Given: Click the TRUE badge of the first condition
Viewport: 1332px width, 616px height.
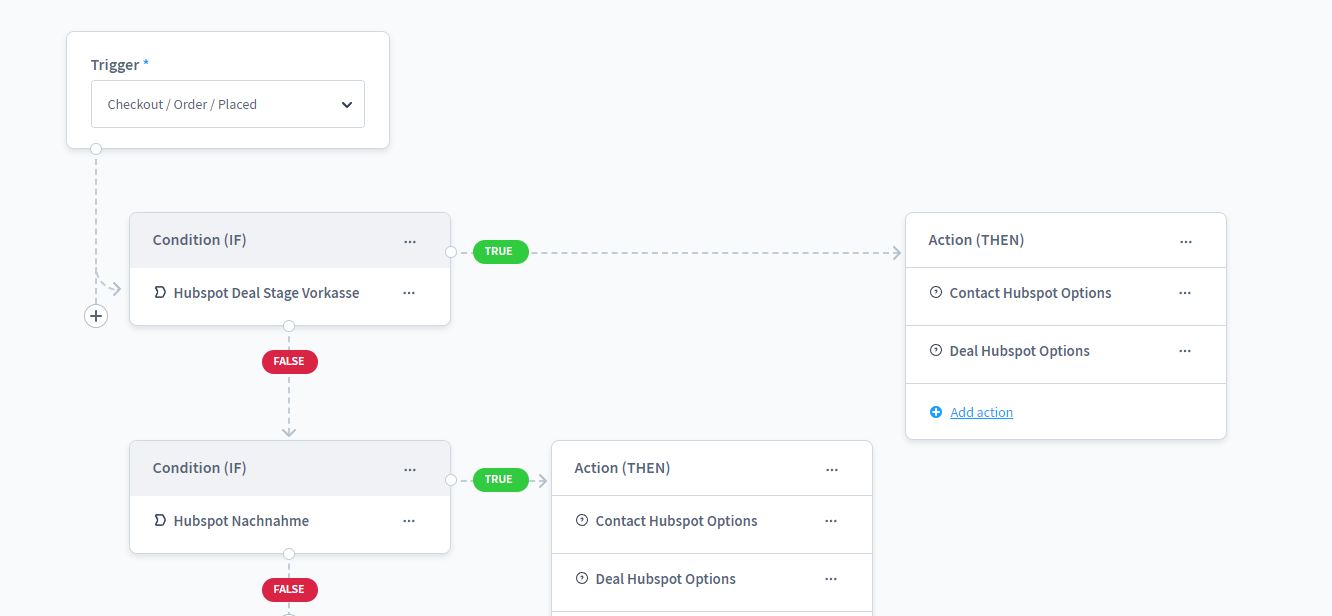Looking at the screenshot, I should [x=499, y=251].
